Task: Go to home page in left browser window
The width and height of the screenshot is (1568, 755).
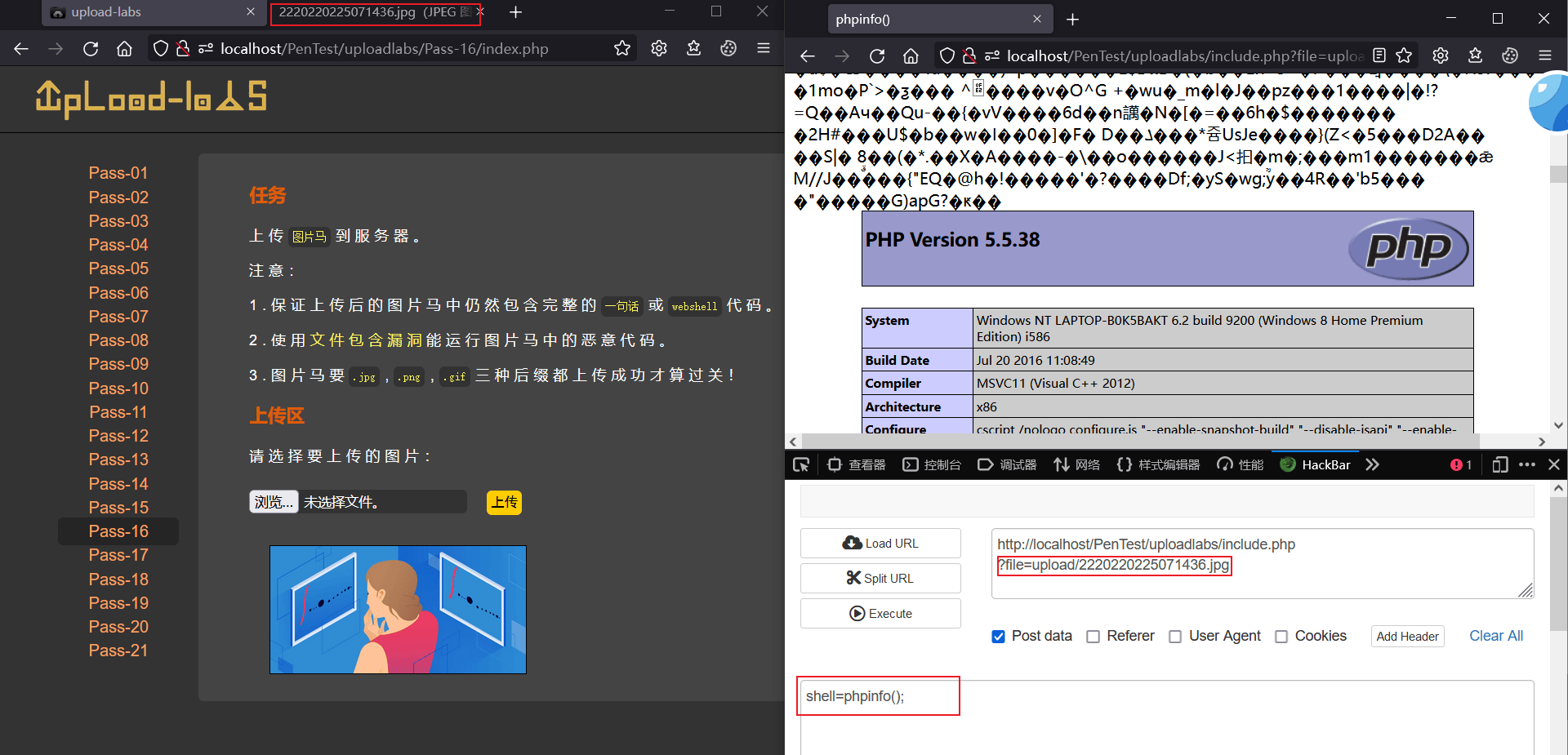Action: point(124,49)
